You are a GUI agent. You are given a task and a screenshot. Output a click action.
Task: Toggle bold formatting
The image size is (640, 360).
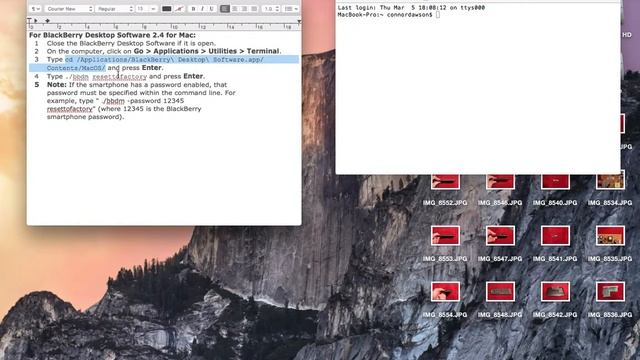point(193,9)
